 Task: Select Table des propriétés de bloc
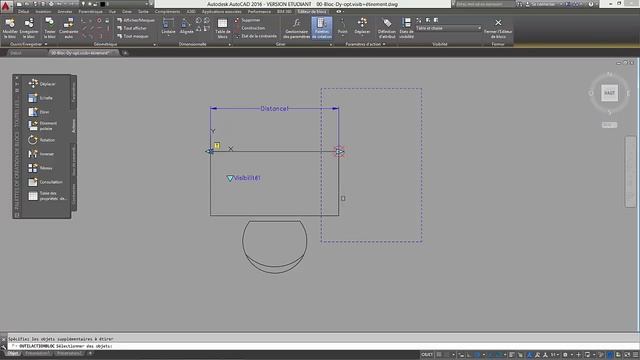click(47, 196)
